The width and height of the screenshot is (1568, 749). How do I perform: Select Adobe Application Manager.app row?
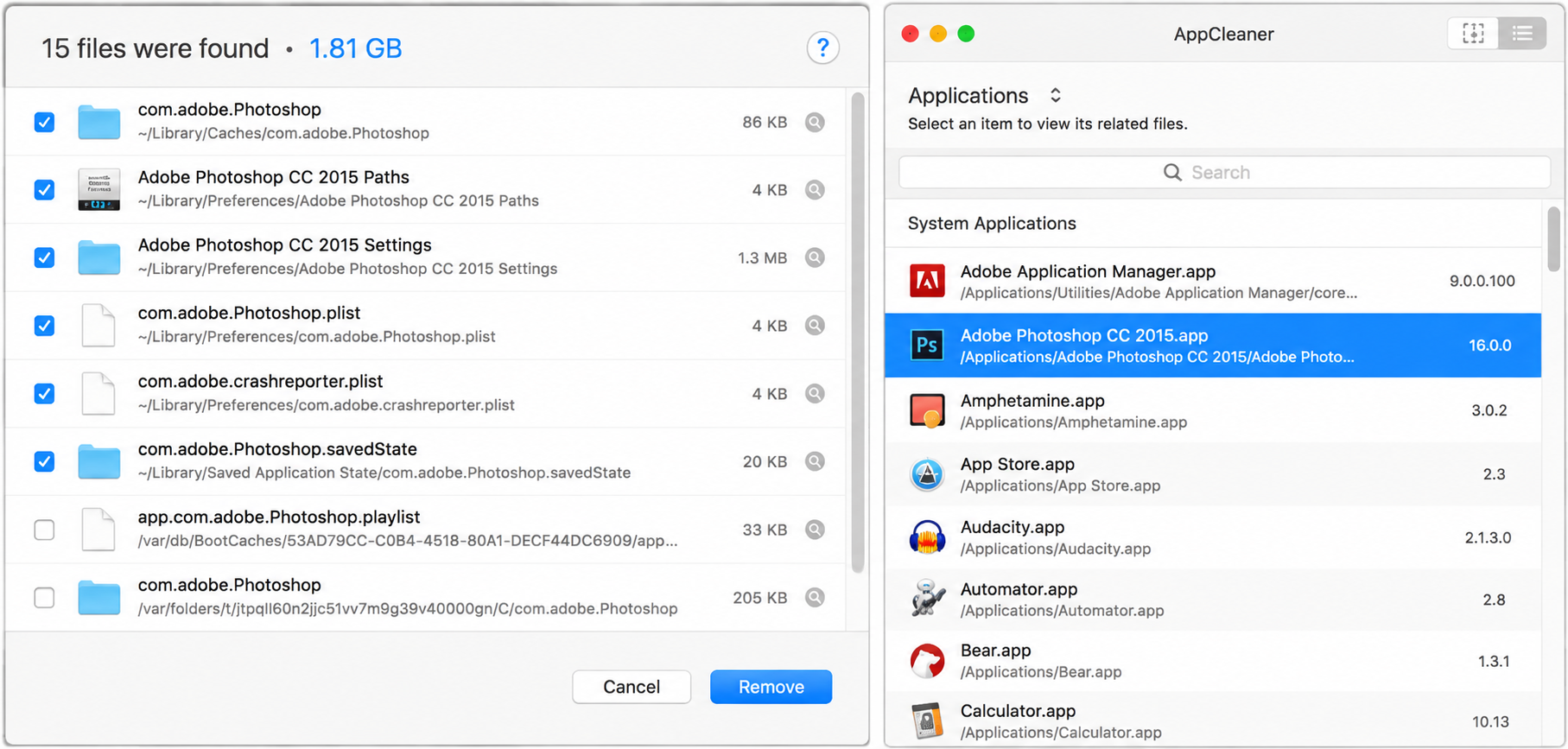[x=1212, y=281]
